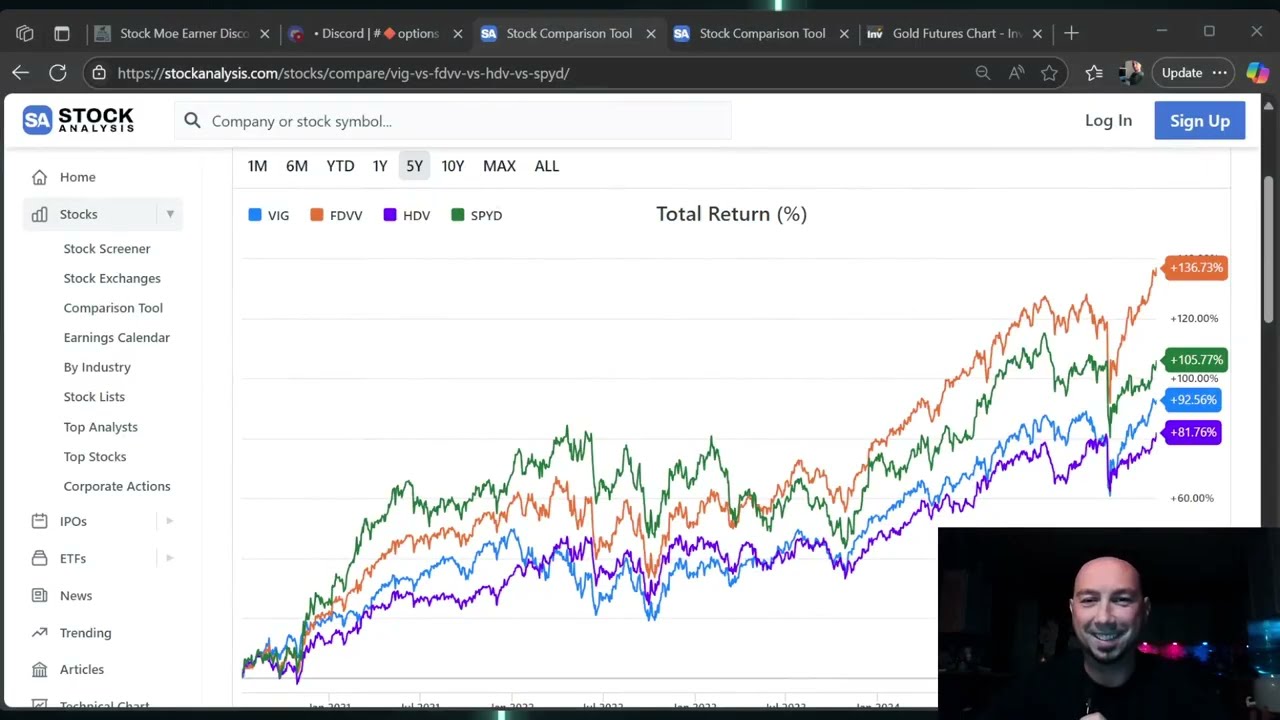This screenshot has height=720, width=1280.
Task: Select the 1Y time range
Action: [x=380, y=166]
